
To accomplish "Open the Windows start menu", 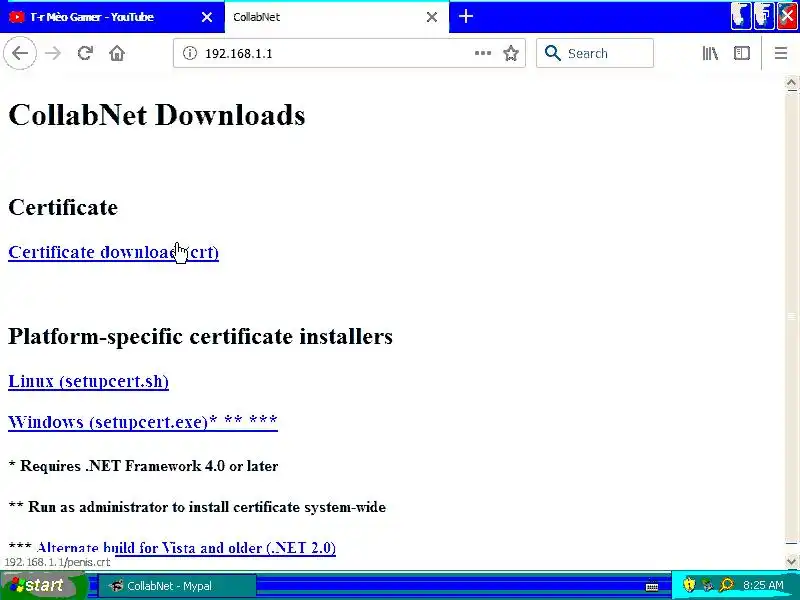I will (x=43, y=585).
